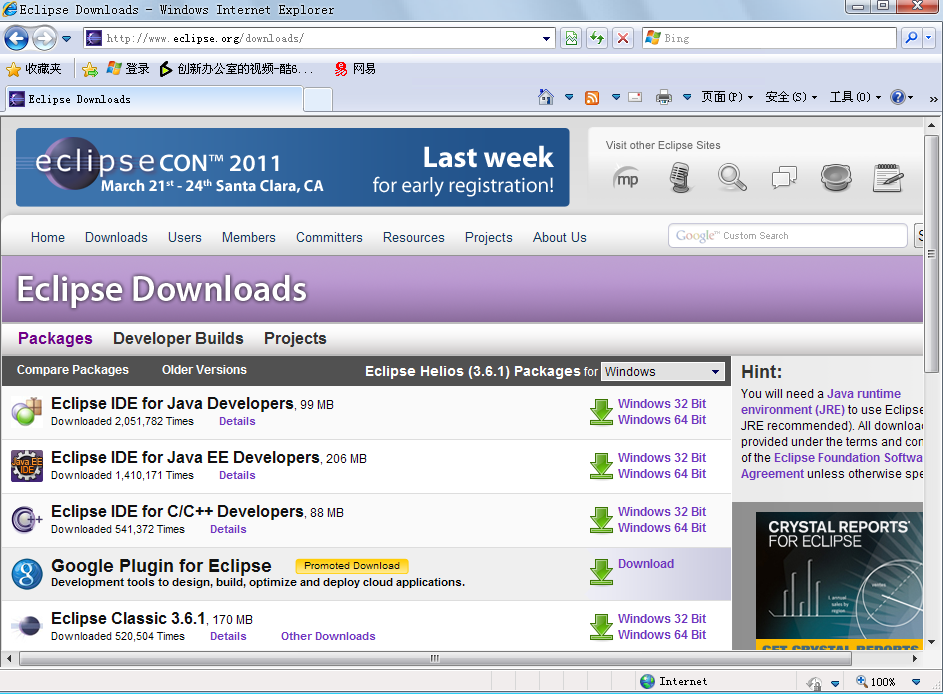Switch to Projects downloads tab
943x694 pixels.
[x=295, y=339]
